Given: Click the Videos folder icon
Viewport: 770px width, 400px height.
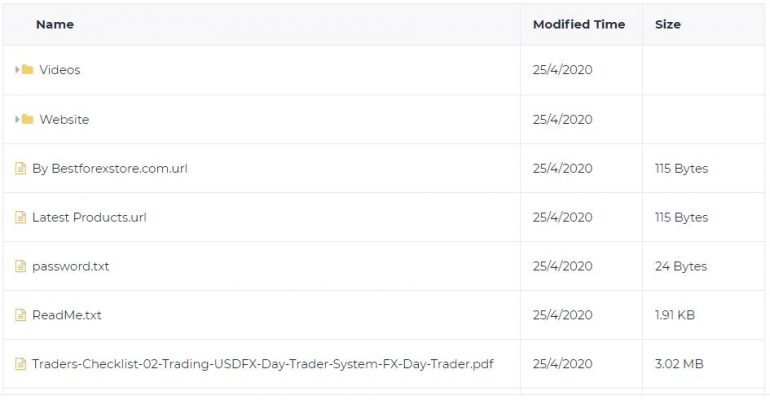Looking at the screenshot, I should [x=28, y=70].
